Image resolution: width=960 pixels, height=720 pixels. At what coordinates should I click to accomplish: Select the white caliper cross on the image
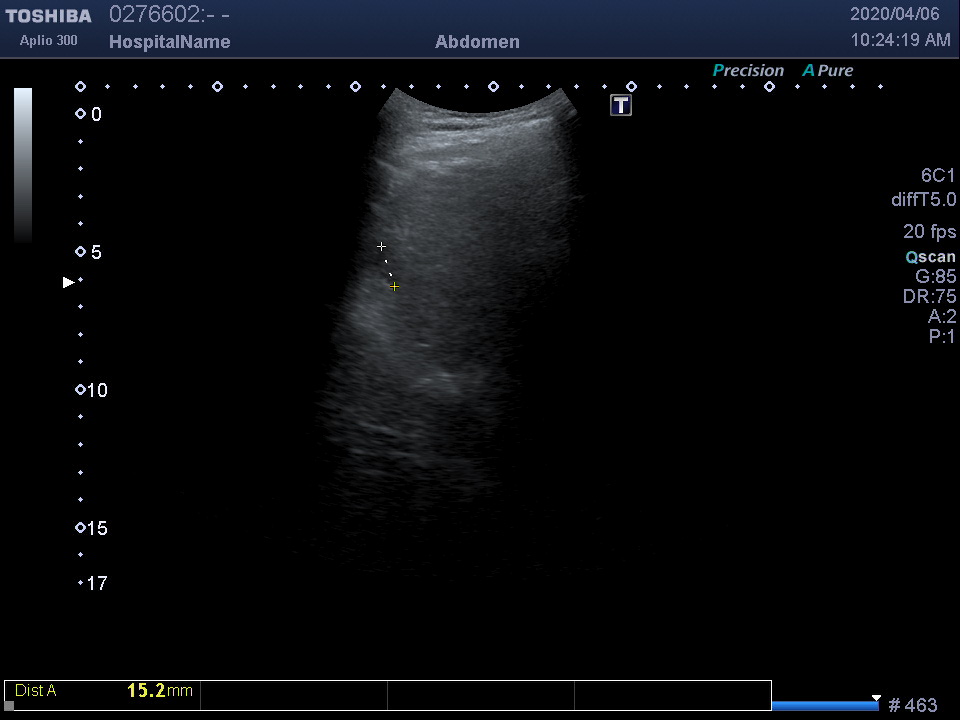click(x=381, y=246)
